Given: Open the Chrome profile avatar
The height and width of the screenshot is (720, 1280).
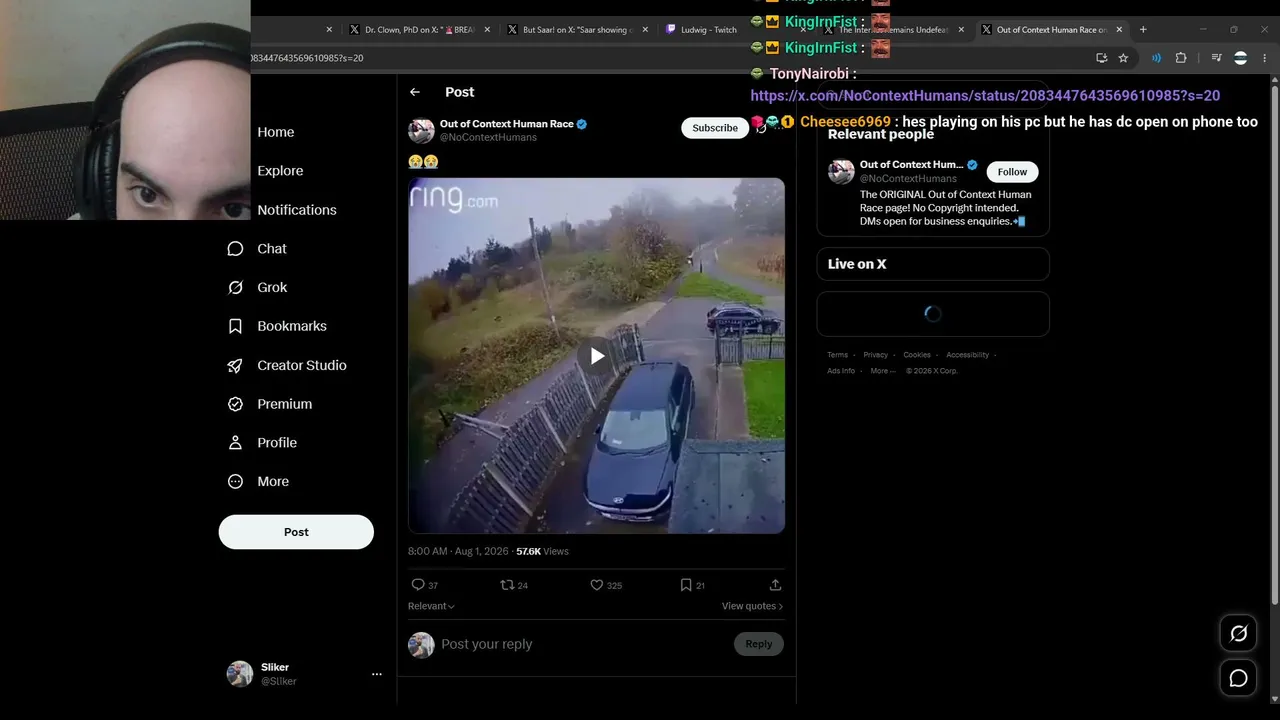Looking at the screenshot, I should 1240,58.
